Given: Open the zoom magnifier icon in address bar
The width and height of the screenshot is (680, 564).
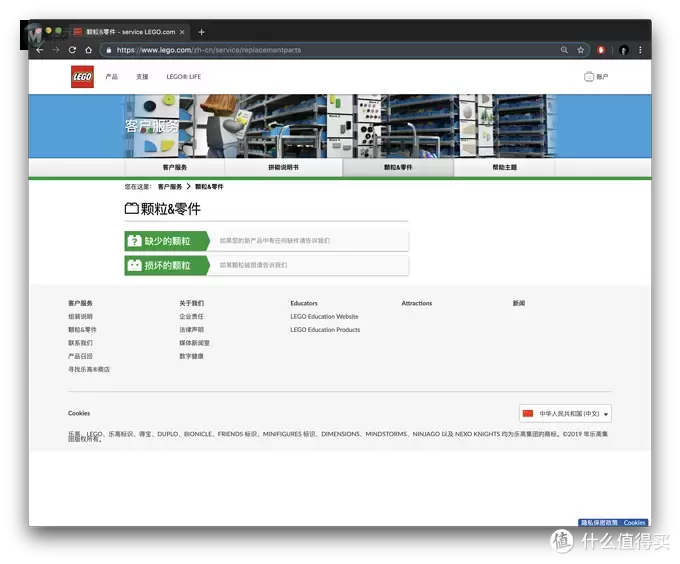Looking at the screenshot, I should pyautogui.click(x=564, y=50).
